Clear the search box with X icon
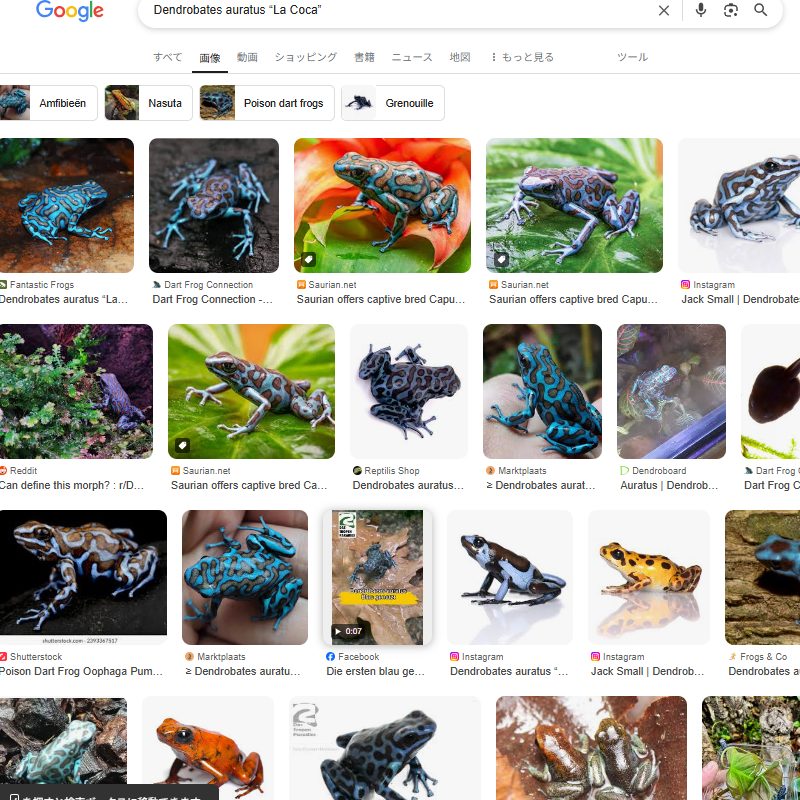This screenshot has width=800, height=800. point(664,10)
